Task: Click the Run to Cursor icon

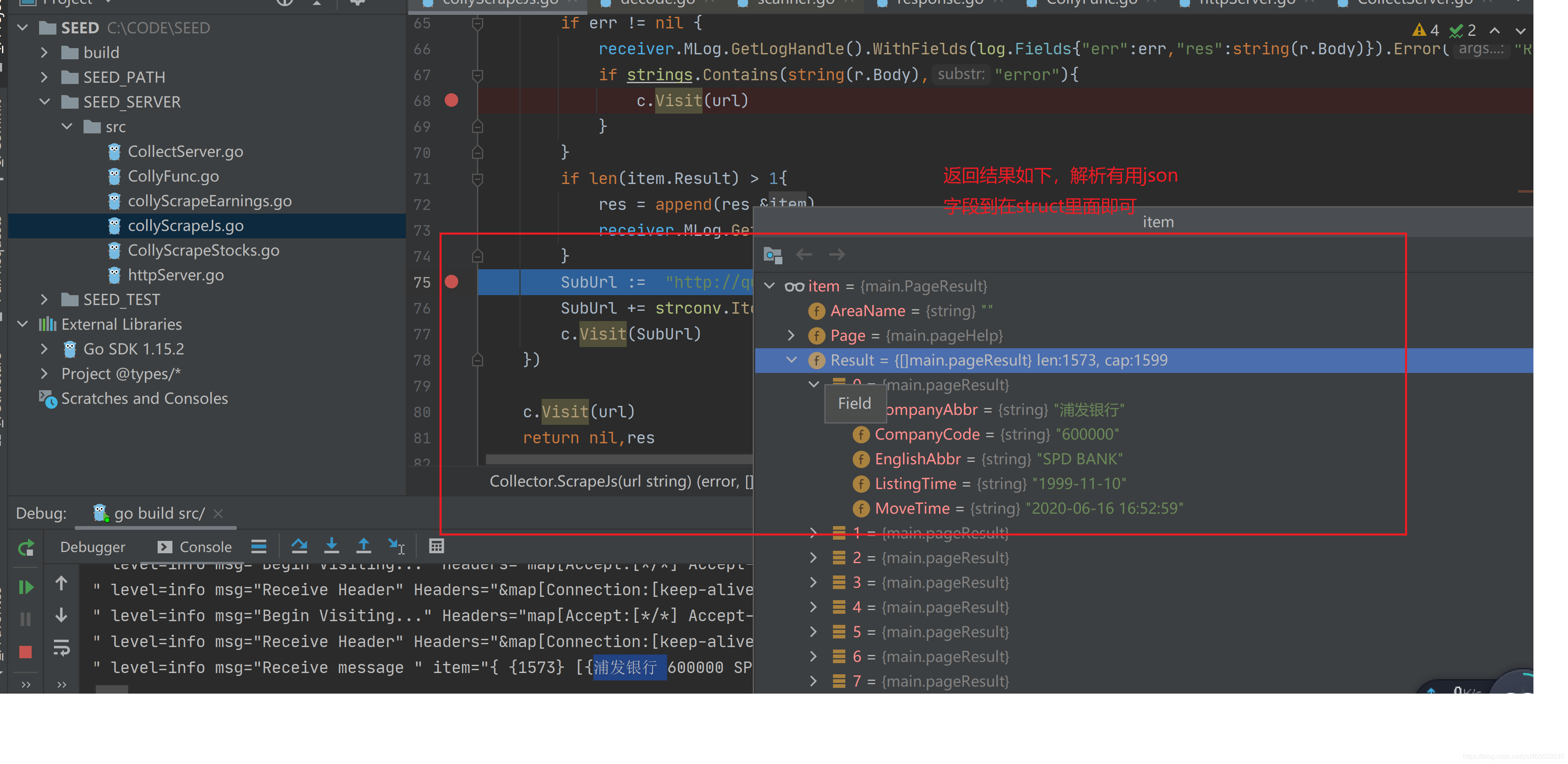Action: point(396,546)
